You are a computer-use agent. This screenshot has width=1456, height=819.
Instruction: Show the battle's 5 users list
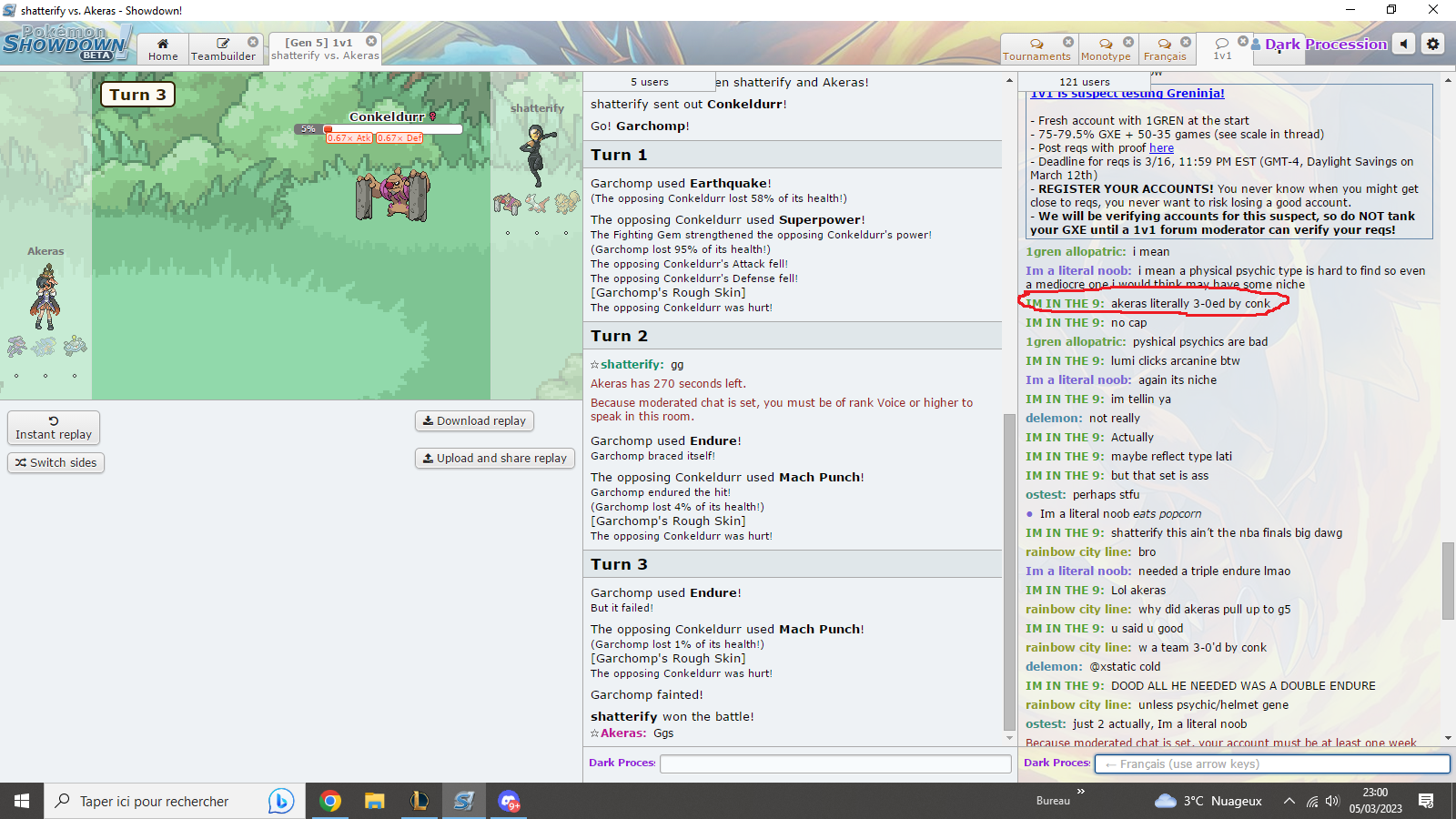[649, 82]
